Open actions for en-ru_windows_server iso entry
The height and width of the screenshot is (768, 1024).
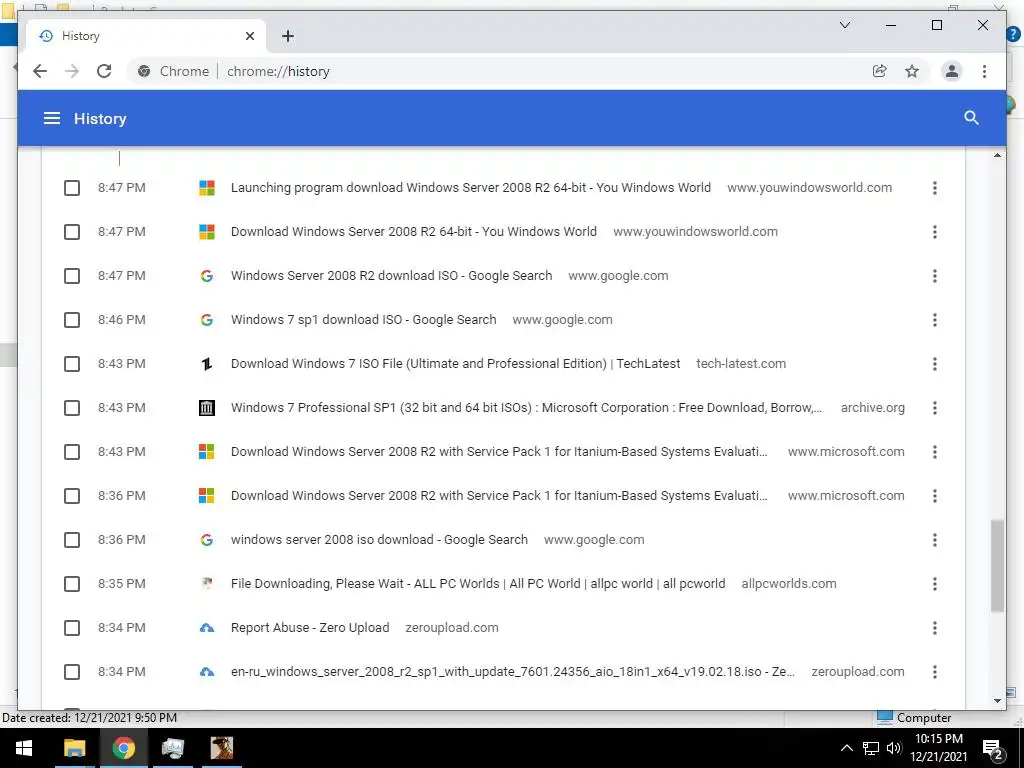coord(935,672)
